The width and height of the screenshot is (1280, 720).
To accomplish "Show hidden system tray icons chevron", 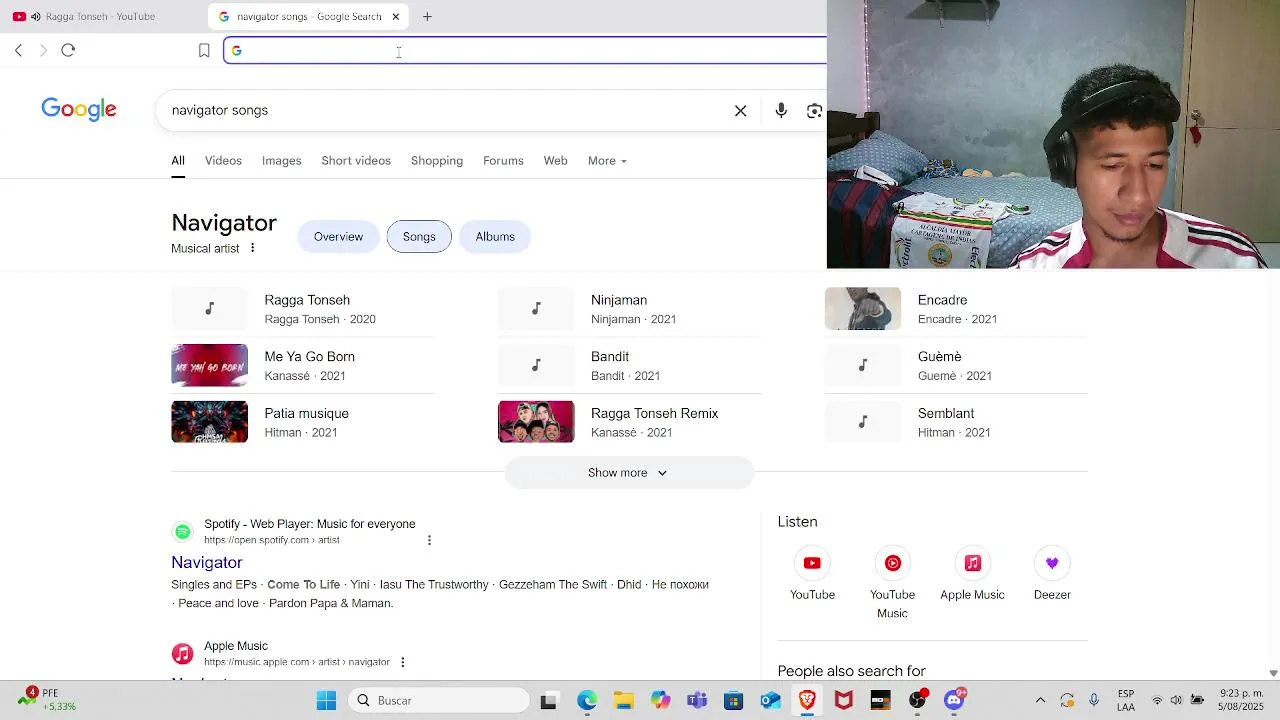I will coord(1040,701).
